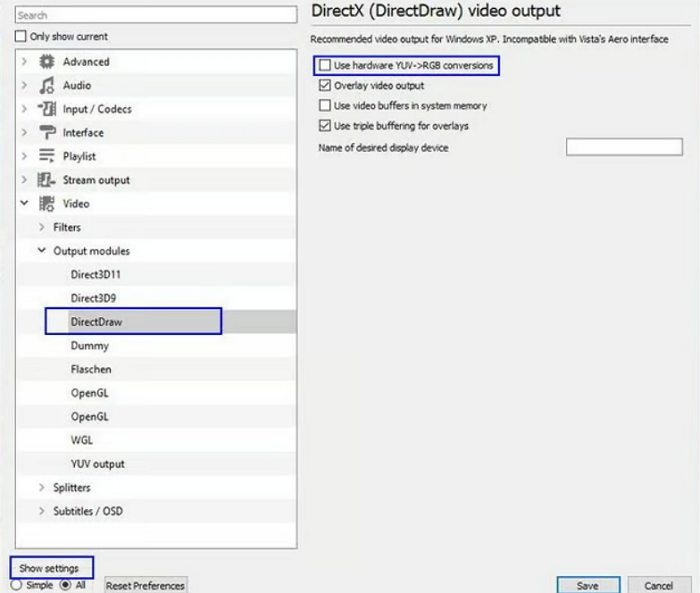Screen dimensions: 700x593
Task: Check Use video buffers in system memory
Action: (x=325, y=105)
